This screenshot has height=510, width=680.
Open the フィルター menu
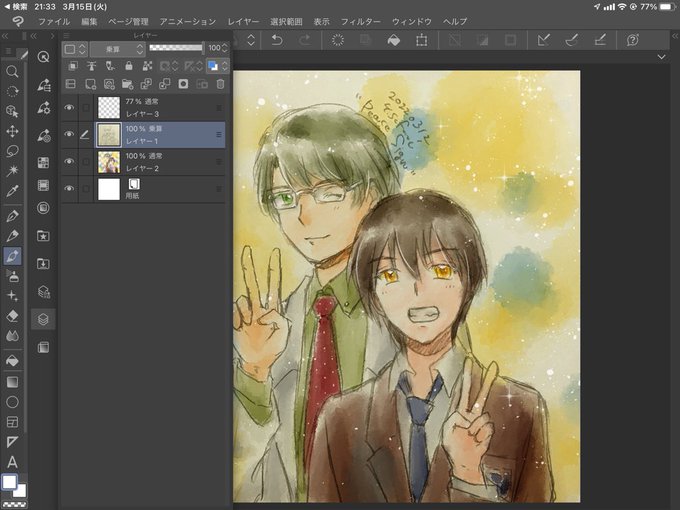[360, 22]
